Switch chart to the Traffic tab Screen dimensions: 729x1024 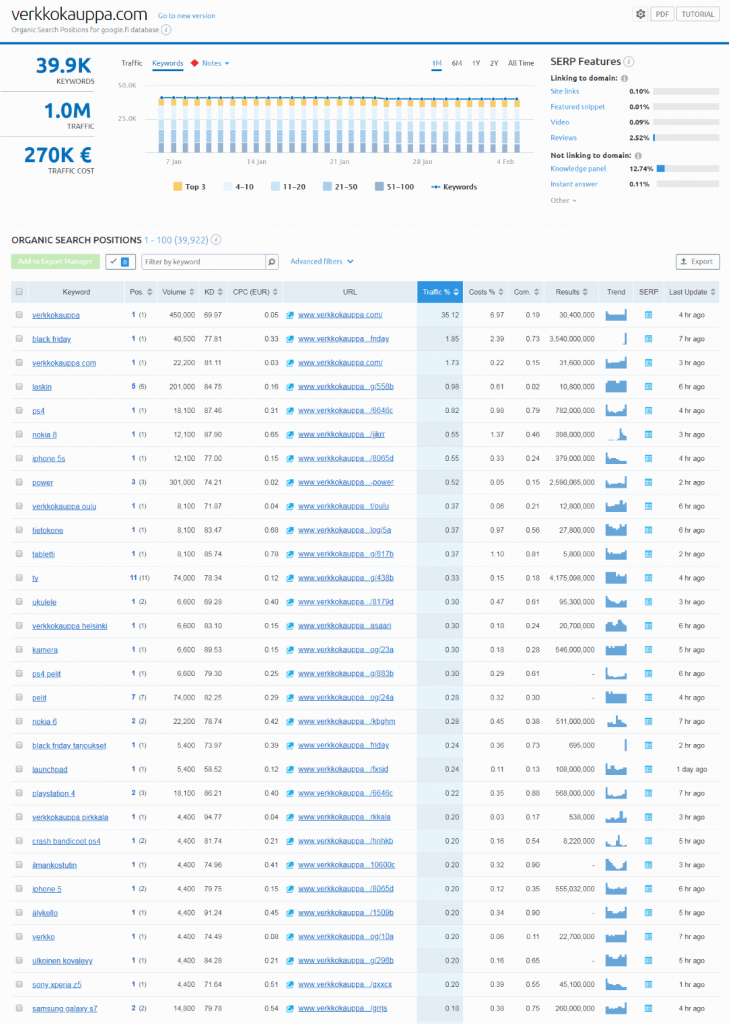(131, 63)
